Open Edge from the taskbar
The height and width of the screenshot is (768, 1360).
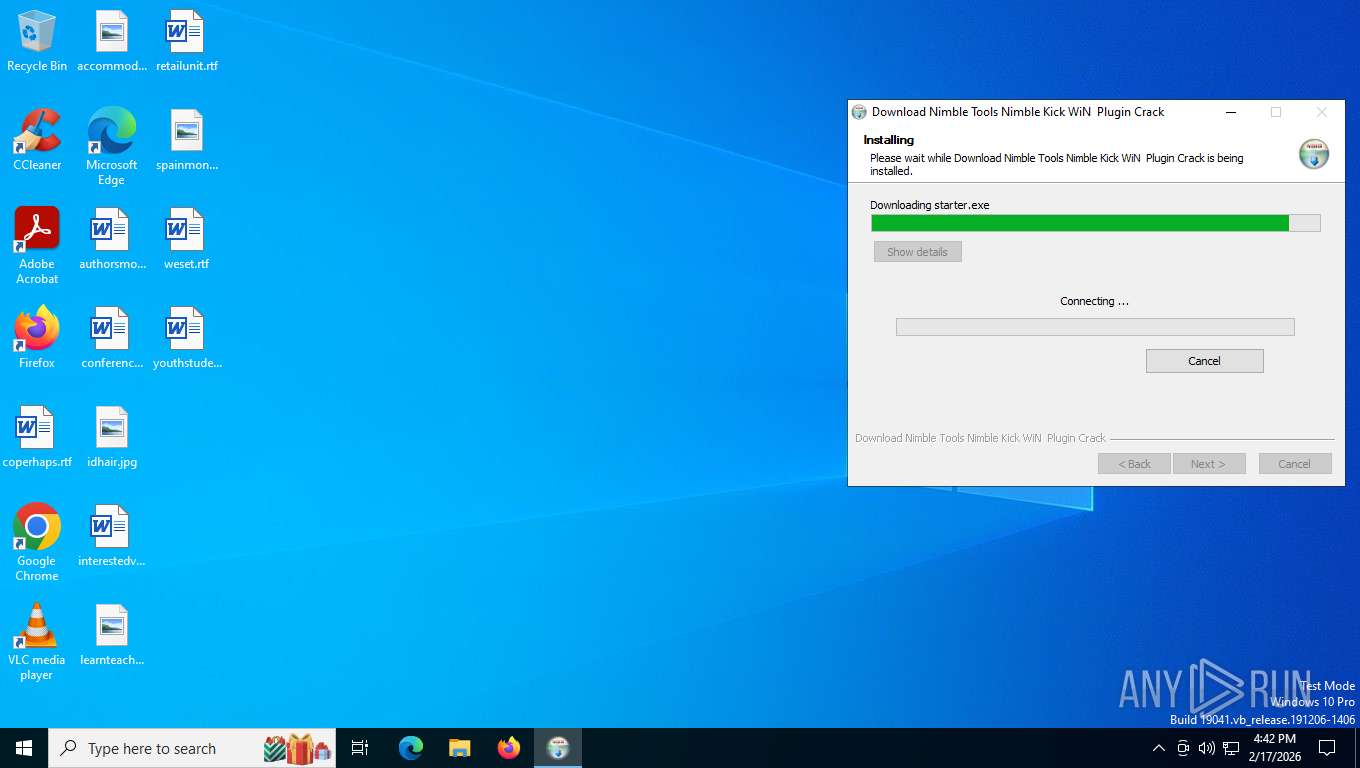(x=411, y=748)
